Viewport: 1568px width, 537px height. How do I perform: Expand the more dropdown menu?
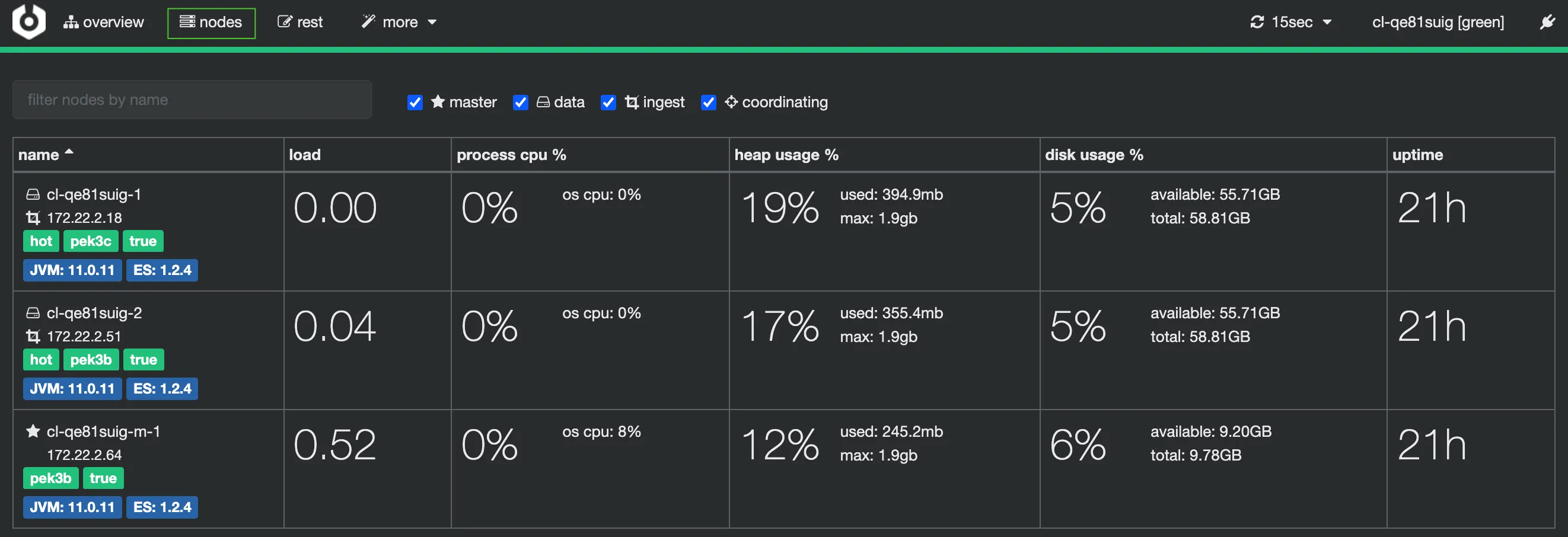[x=399, y=23]
